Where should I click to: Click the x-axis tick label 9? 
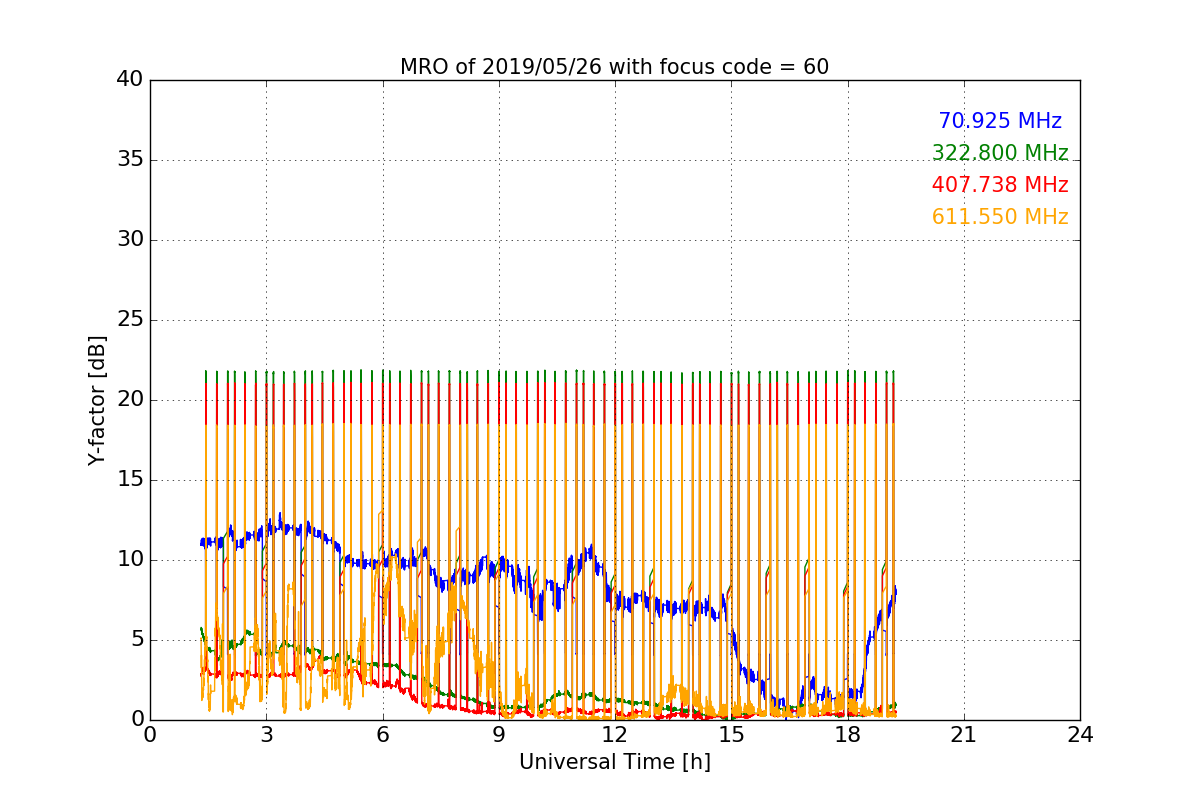[x=499, y=735]
